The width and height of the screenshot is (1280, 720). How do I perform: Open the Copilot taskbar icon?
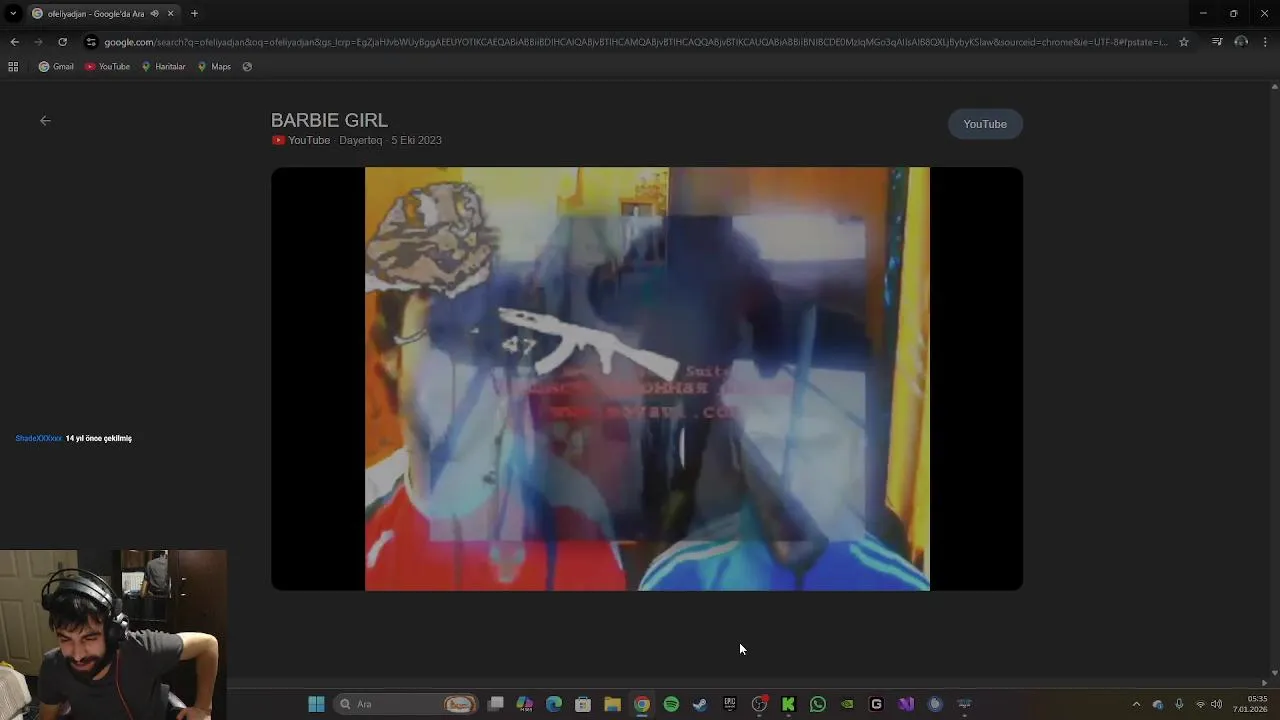point(525,704)
